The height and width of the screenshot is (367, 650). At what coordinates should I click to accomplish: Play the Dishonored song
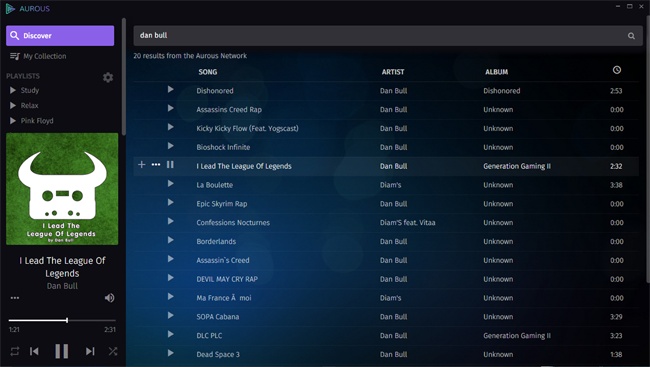tap(170, 89)
